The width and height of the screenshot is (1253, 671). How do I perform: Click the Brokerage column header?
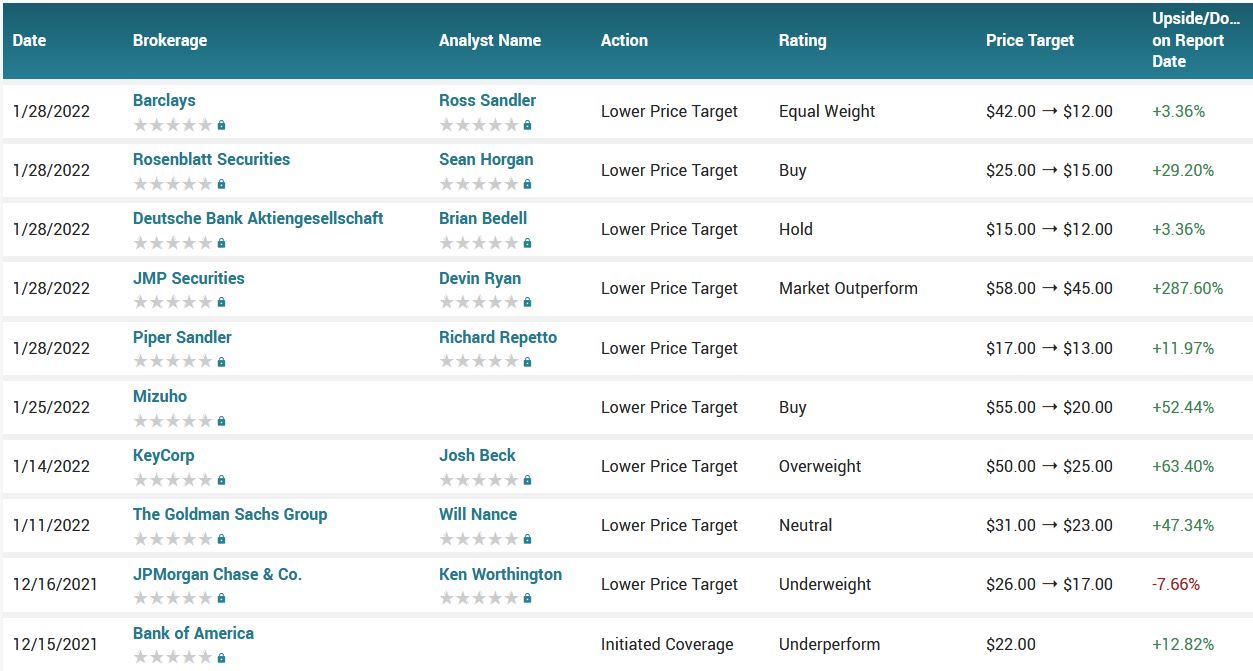point(170,41)
